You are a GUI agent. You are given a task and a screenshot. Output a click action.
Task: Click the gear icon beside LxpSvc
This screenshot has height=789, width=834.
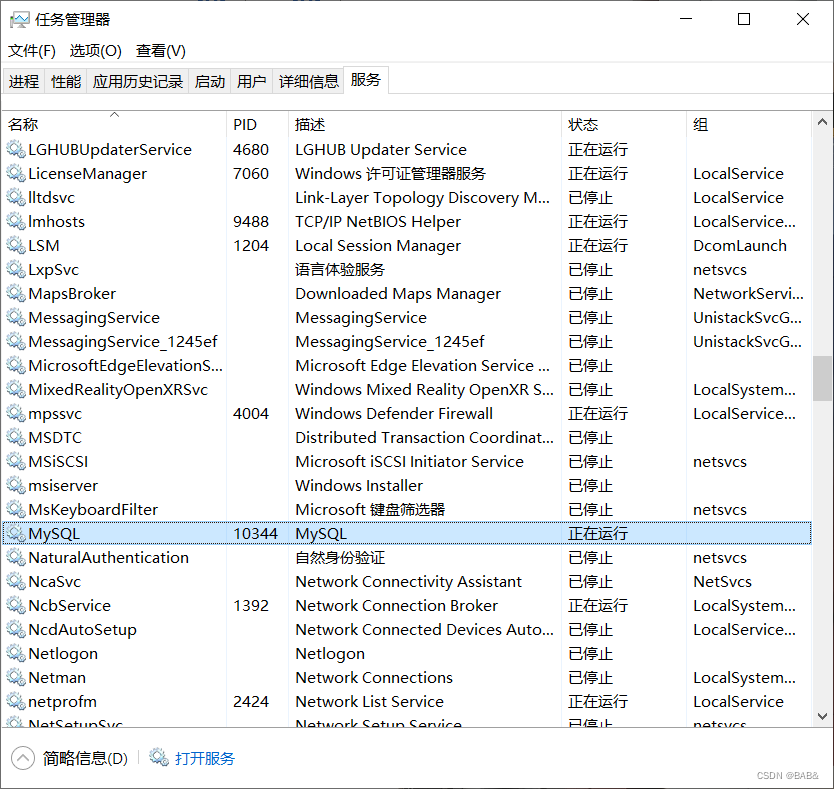click(x=16, y=269)
